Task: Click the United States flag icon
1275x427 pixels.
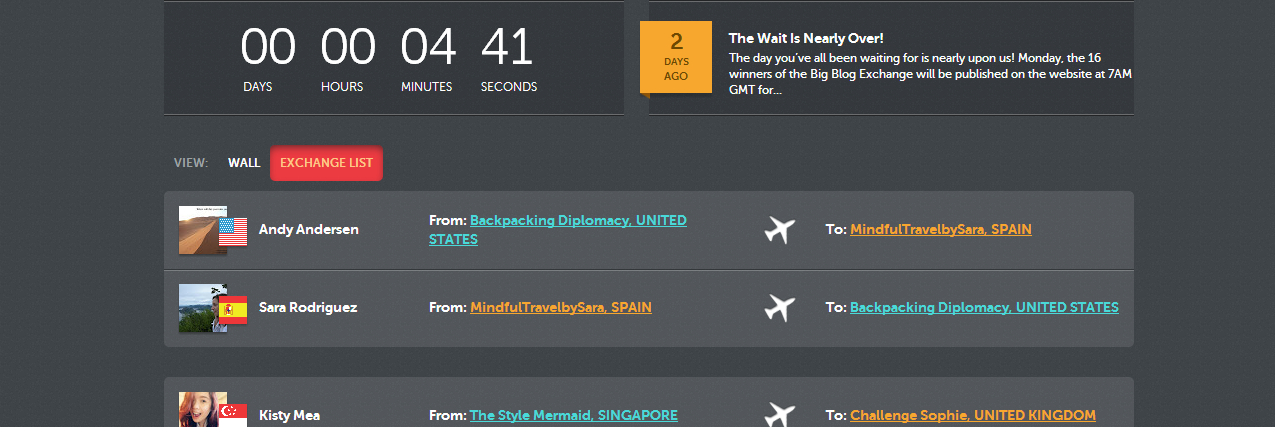Action: click(233, 232)
